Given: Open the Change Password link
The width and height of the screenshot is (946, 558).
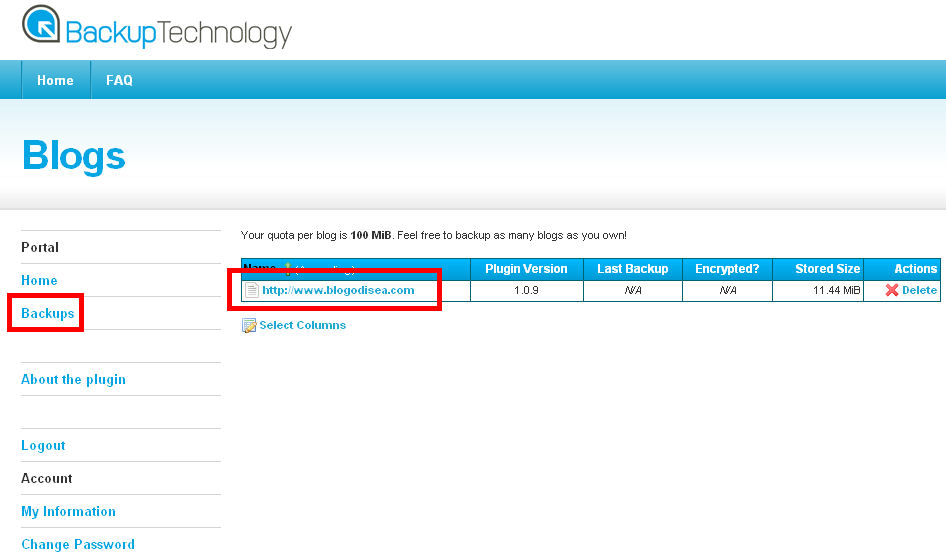Looking at the screenshot, I should coord(77,544).
